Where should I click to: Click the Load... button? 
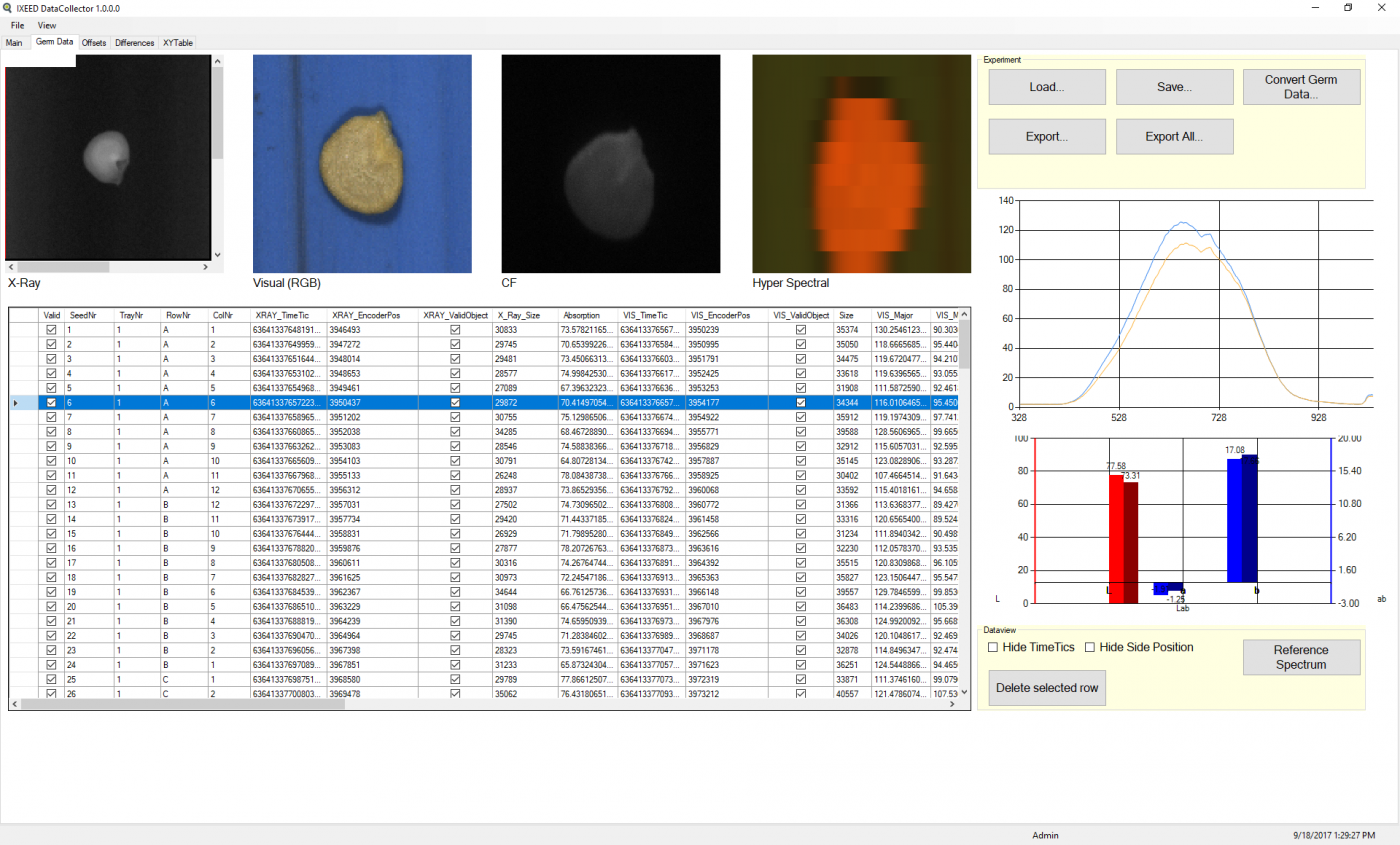pos(1046,87)
